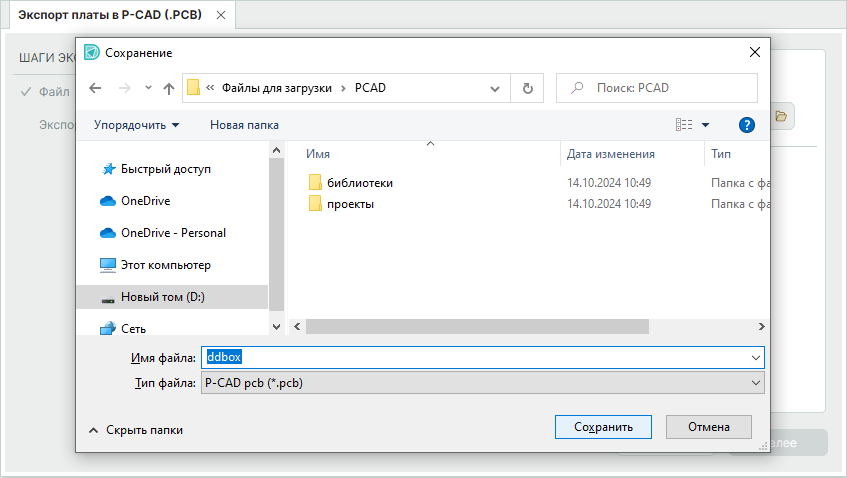This screenshot has height=478, width=847.
Task: Expand recent locations dropdown arrow
Action: [148, 88]
